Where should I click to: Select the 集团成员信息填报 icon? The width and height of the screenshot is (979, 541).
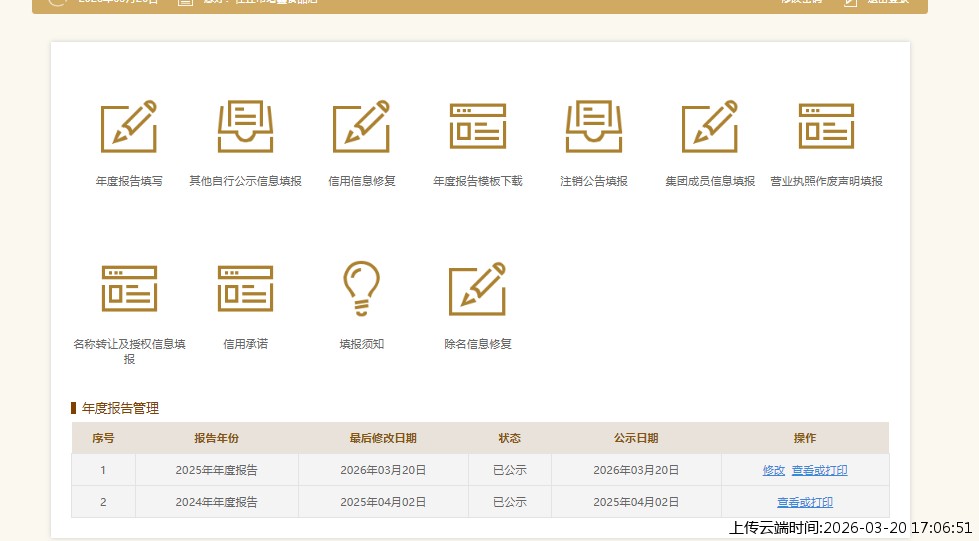click(x=710, y=126)
